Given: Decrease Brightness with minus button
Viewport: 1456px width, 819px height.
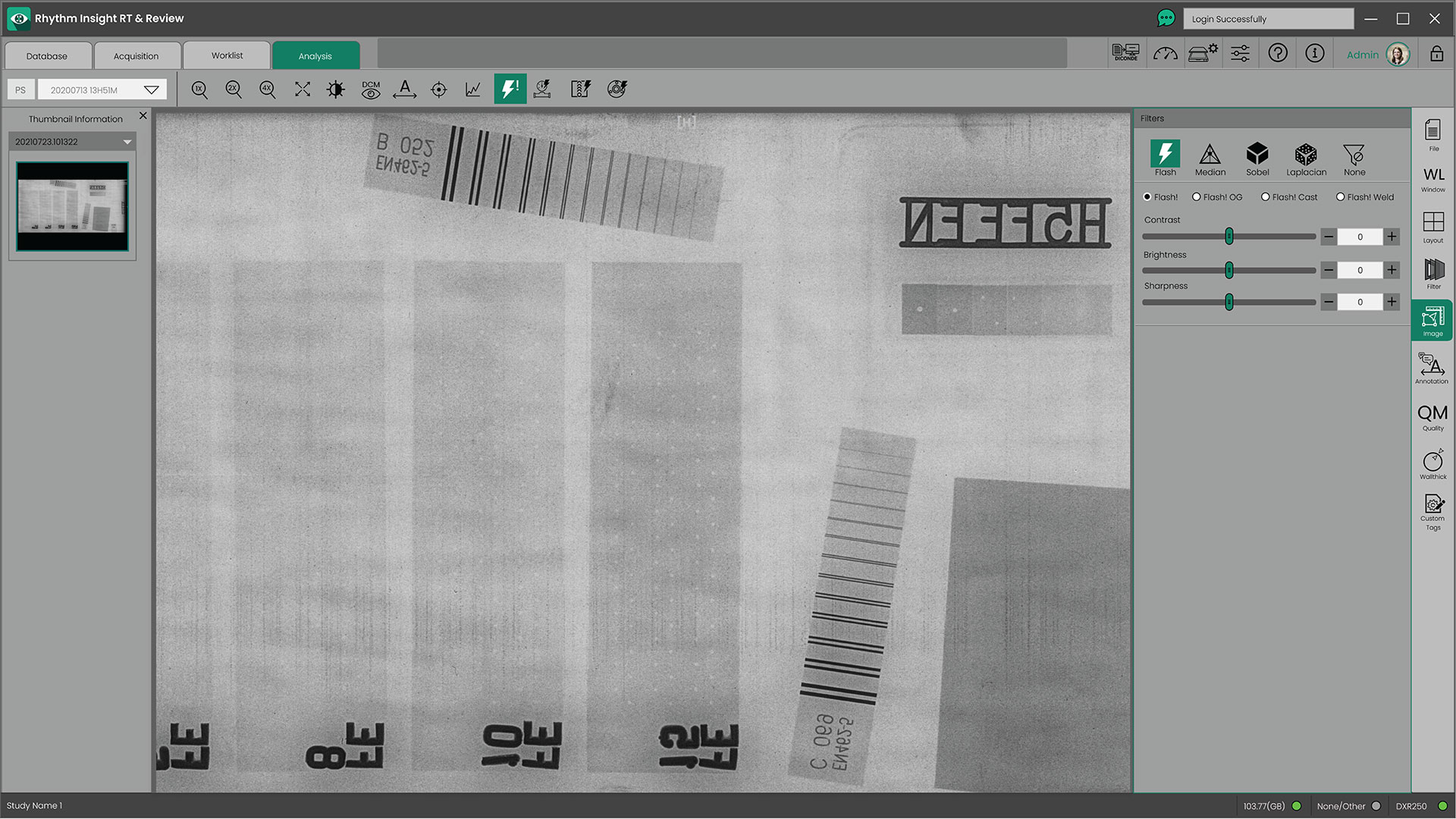Looking at the screenshot, I should click(1329, 270).
